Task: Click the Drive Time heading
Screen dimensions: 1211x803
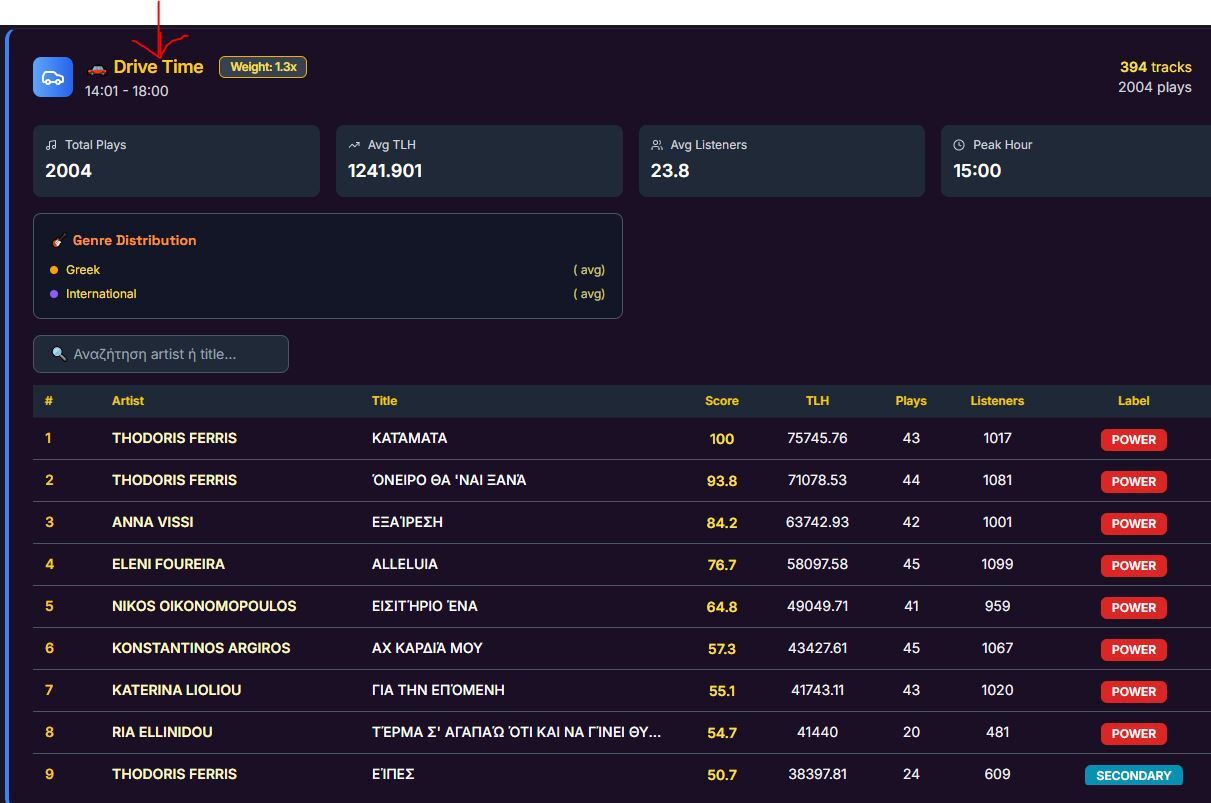Action: 158,67
